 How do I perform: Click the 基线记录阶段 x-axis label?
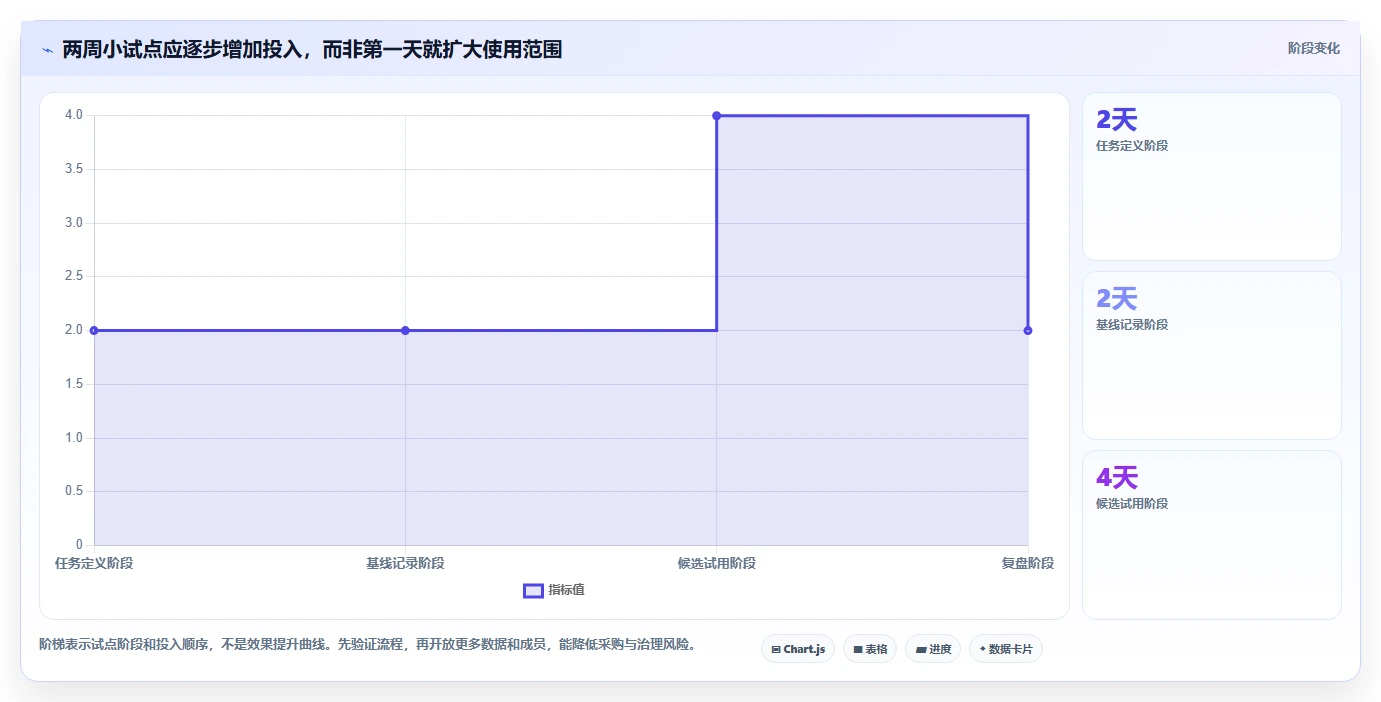pyautogui.click(x=405, y=563)
